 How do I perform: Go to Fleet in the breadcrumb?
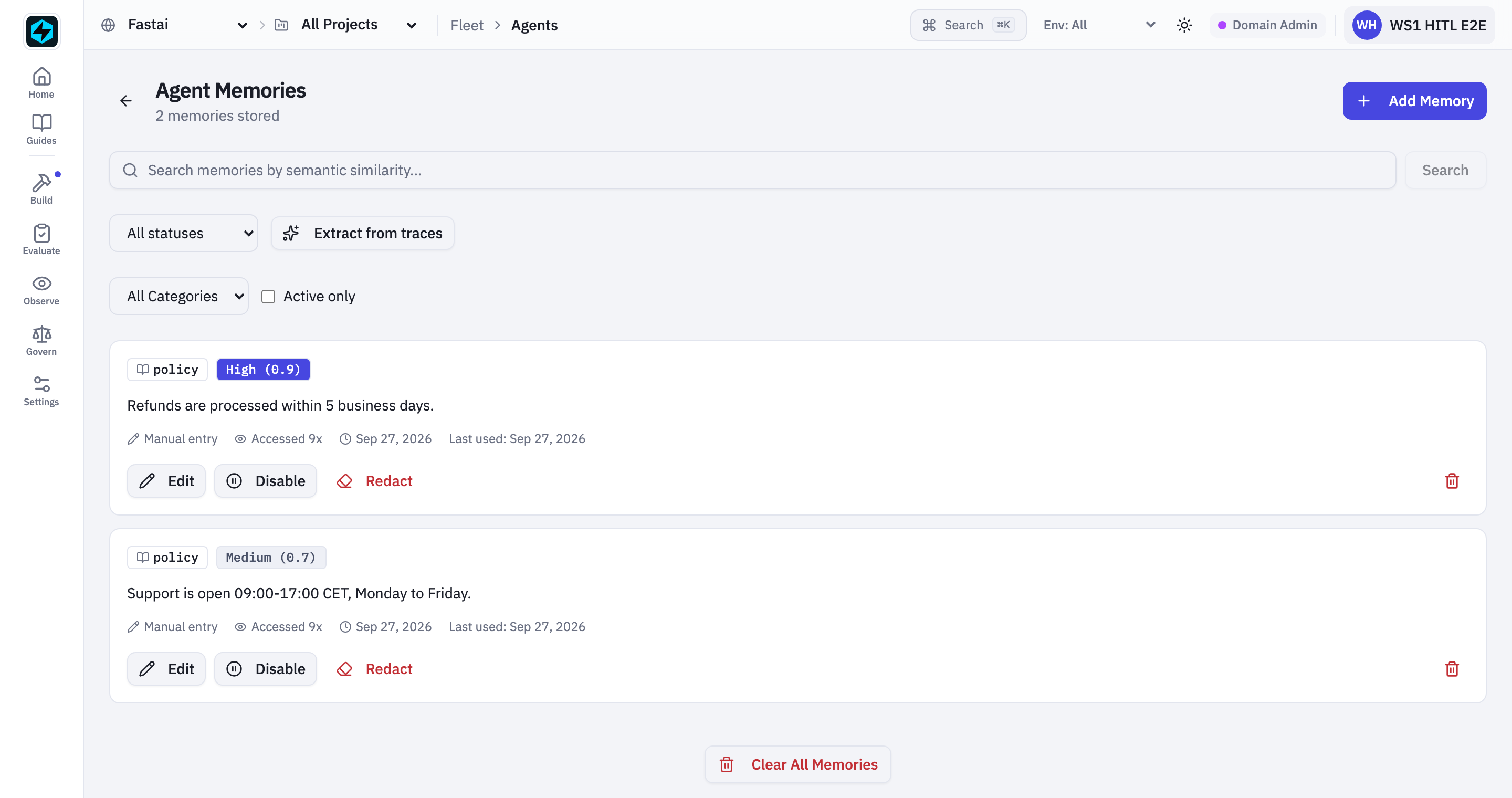point(467,25)
